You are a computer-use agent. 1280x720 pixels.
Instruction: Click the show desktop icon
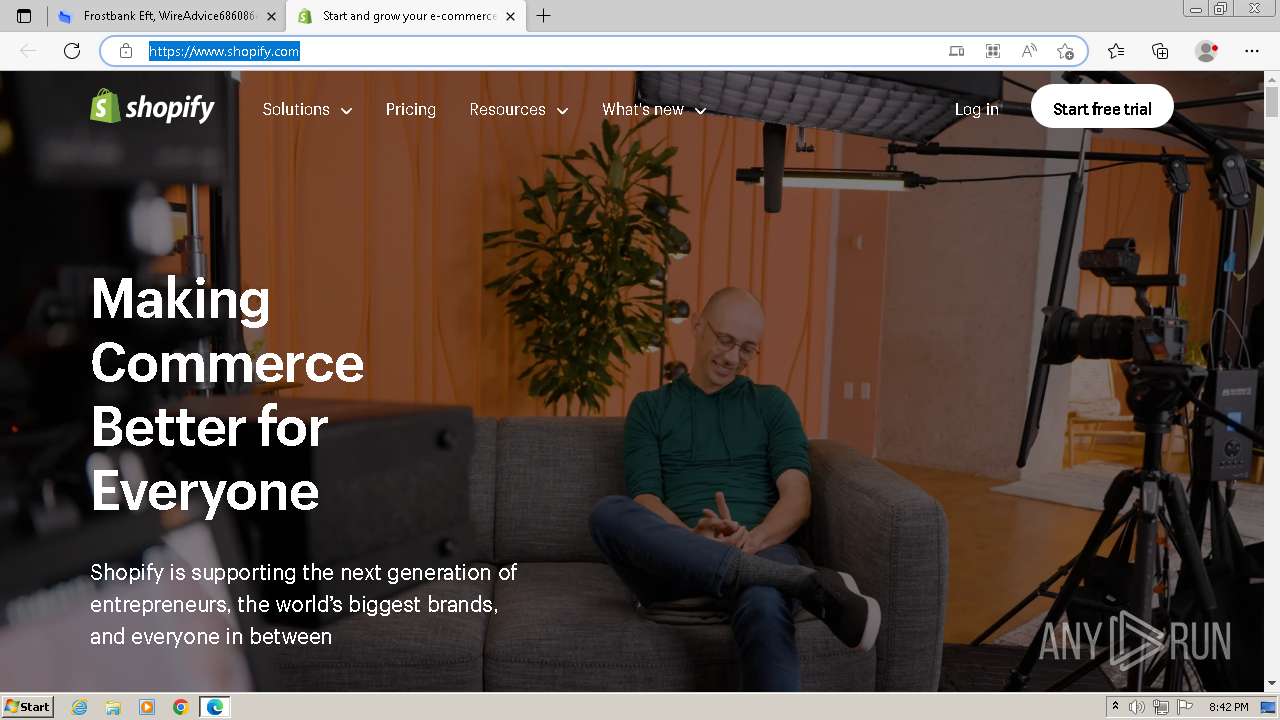click(1269, 707)
